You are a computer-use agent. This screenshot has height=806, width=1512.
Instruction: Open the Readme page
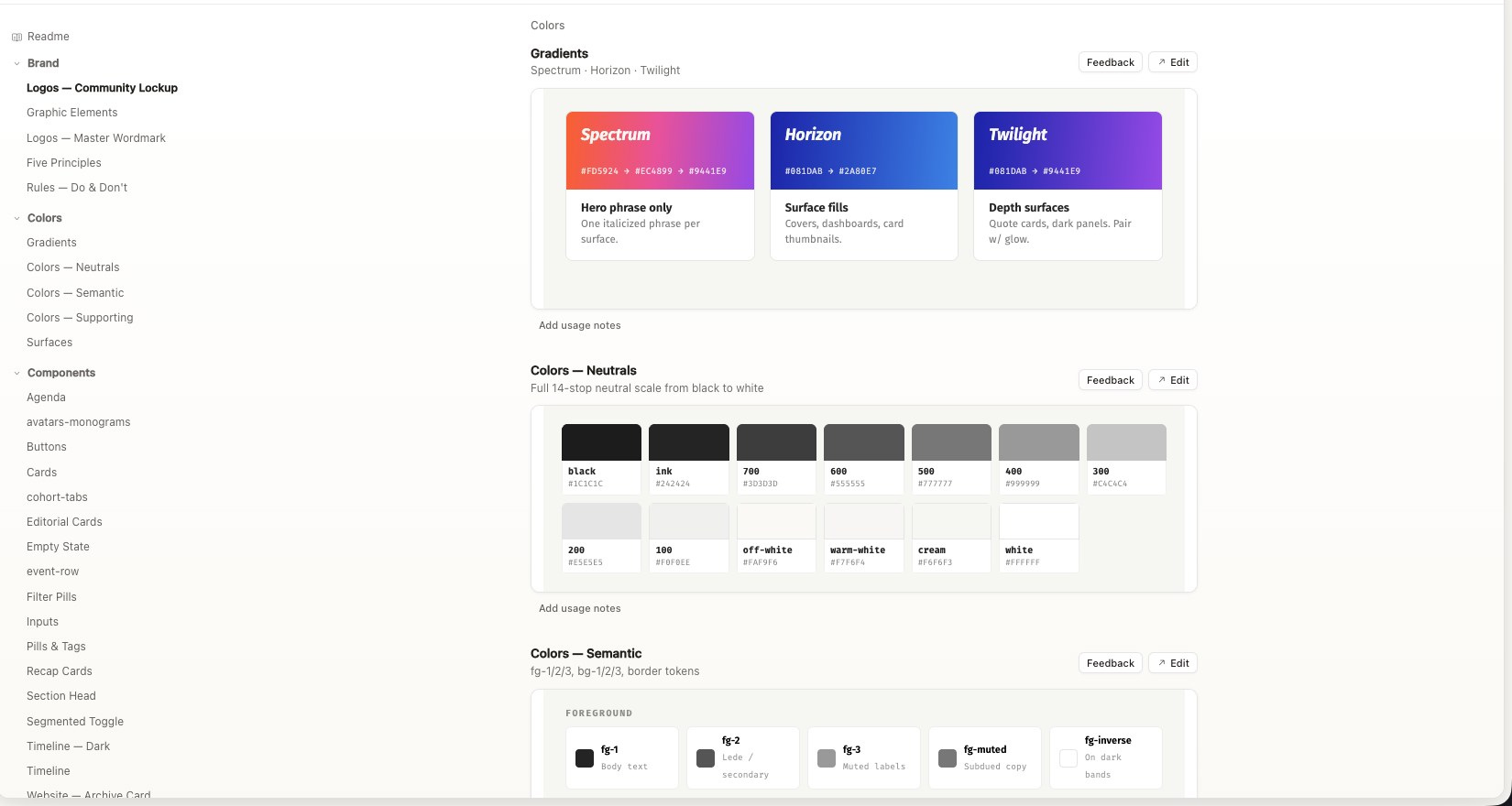click(x=49, y=37)
